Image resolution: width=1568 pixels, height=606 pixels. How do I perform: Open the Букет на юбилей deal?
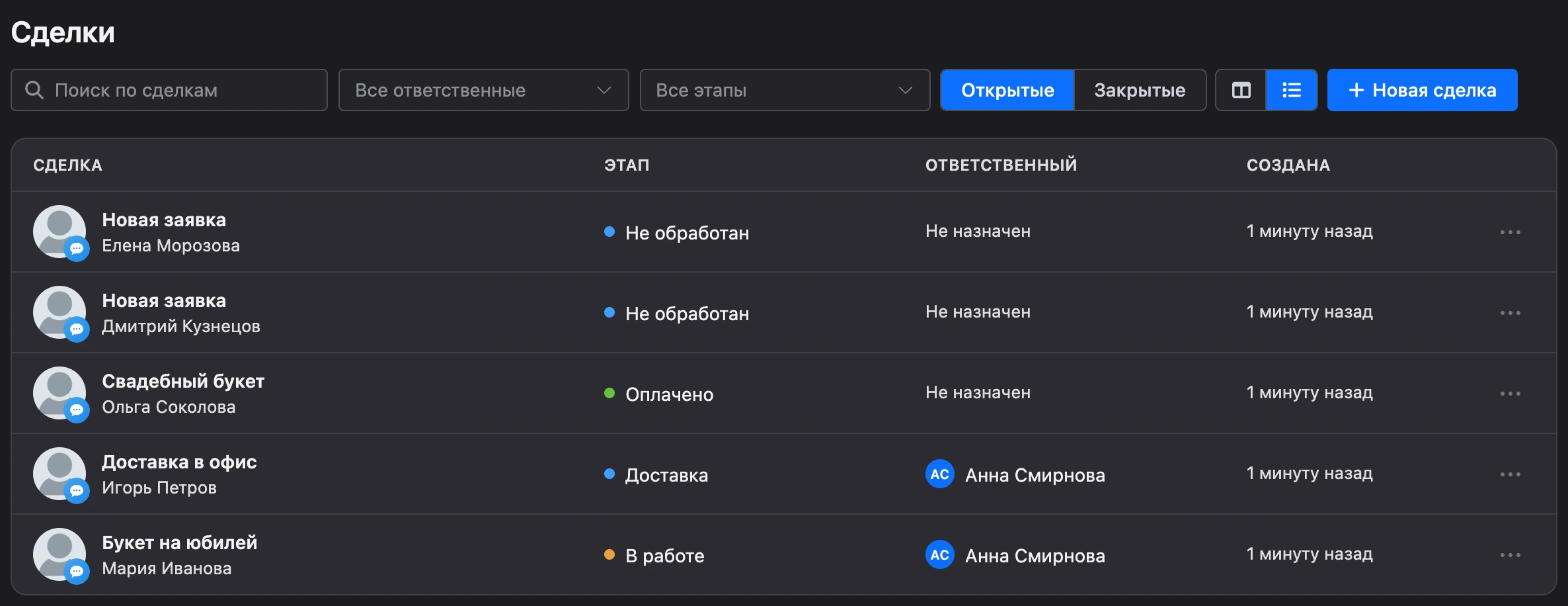coord(179,542)
